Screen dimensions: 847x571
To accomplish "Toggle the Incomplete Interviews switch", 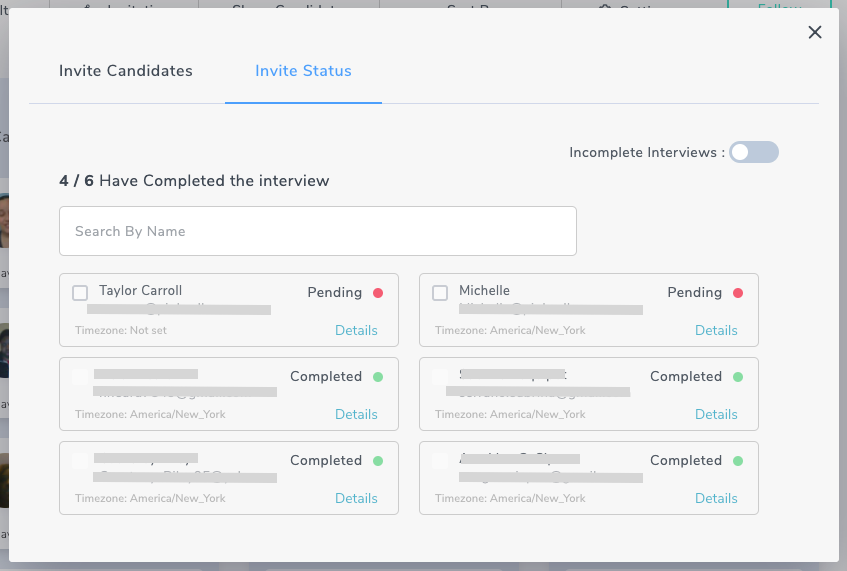I will coord(753,152).
